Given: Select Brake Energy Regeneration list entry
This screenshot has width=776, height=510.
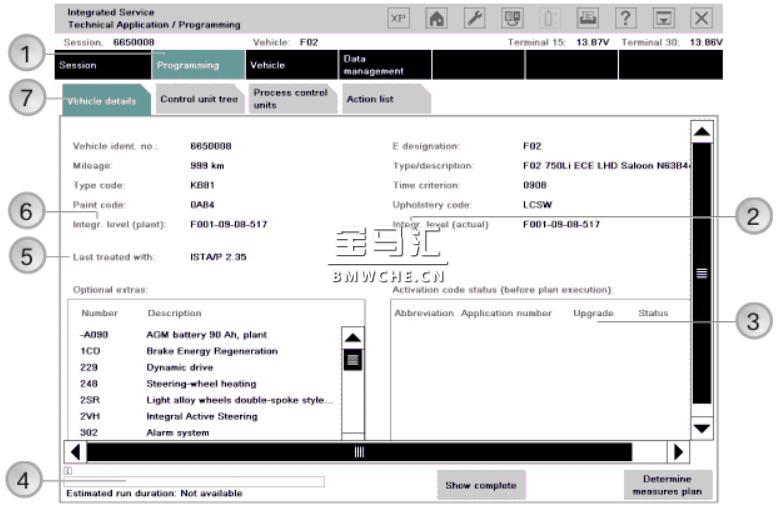Looking at the screenshot, I should (x=211, y=351).
